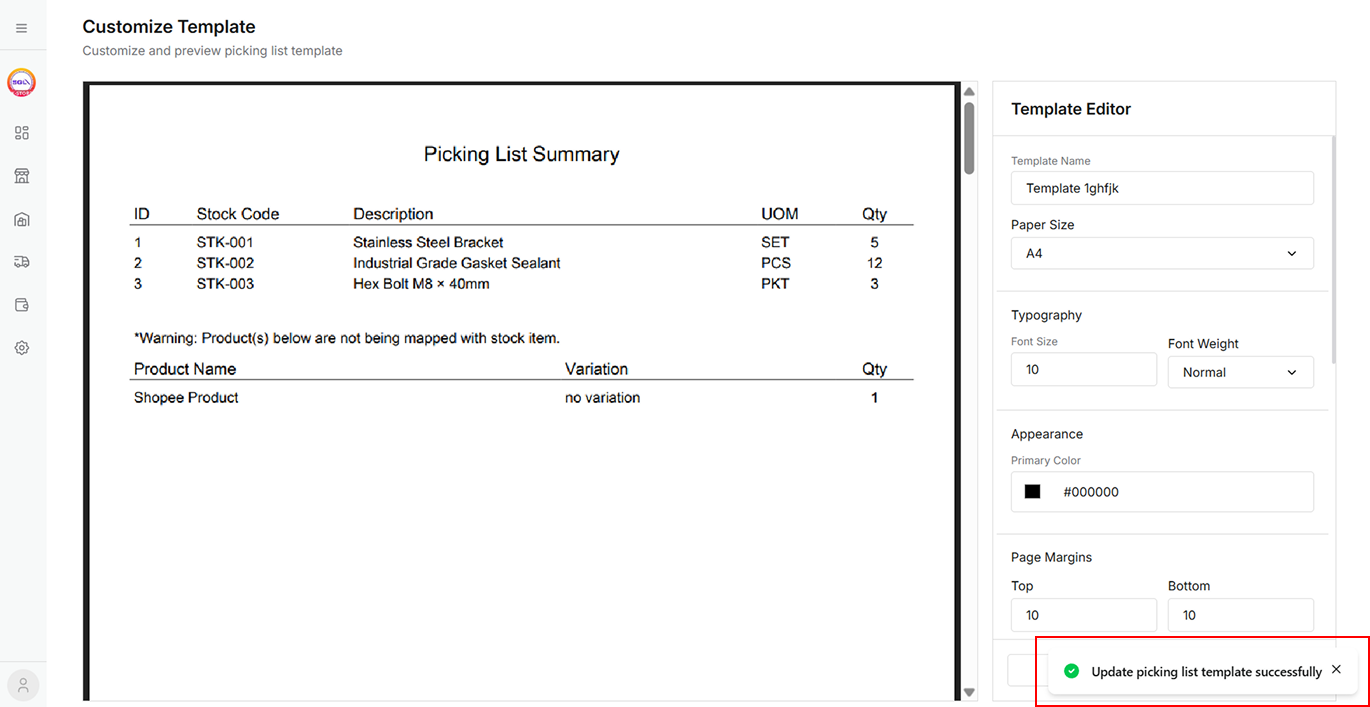Image resolution: width=1370 pixels, height=707 pixels.
Task: Open the Font Weight Normal dropdown
Action: point(1241,372)
